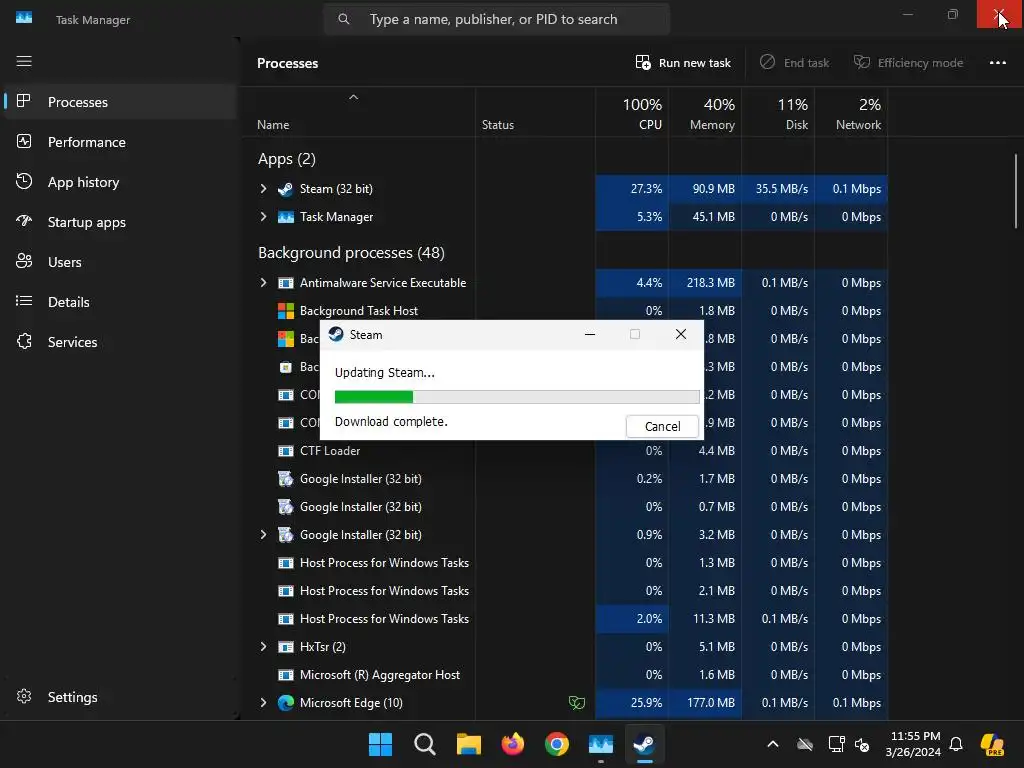
Task: Open the hamburger navigation menu
Action: point(24,61)
